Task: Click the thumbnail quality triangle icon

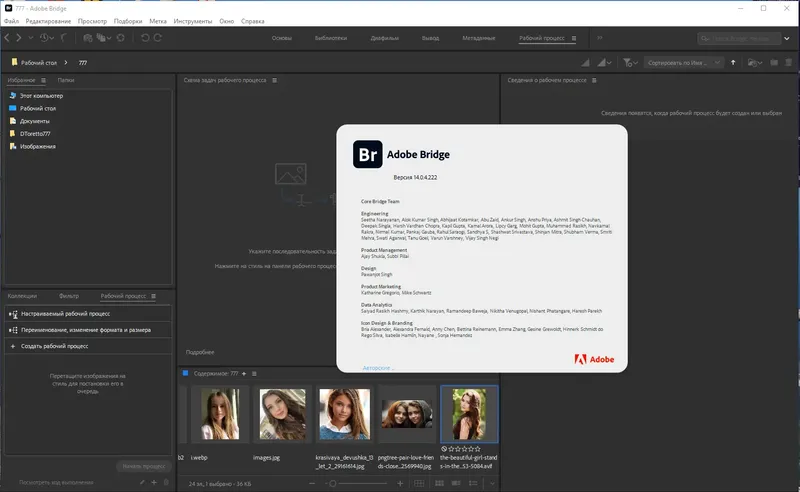Action: point(586,62)
